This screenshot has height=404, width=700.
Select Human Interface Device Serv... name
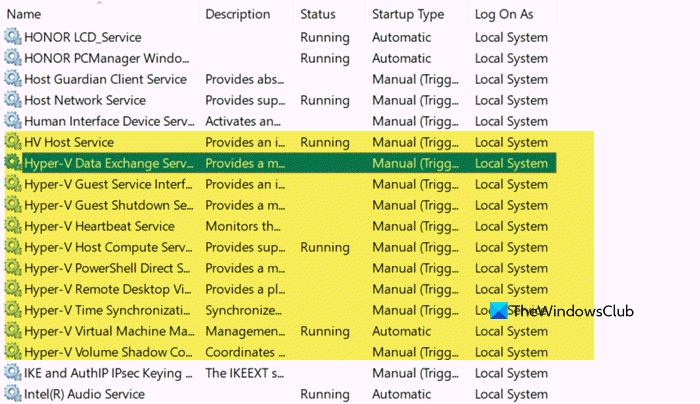(109, 121)
